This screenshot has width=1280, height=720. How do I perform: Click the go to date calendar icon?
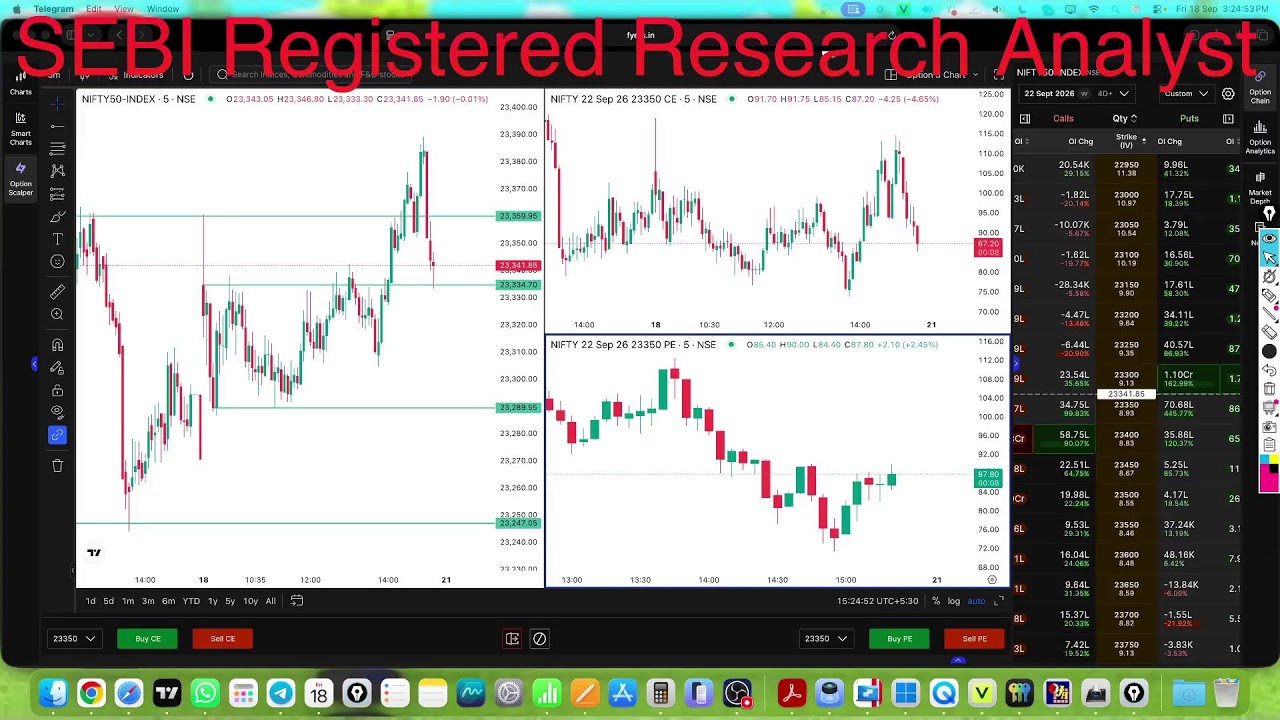(x=297, y=601)
